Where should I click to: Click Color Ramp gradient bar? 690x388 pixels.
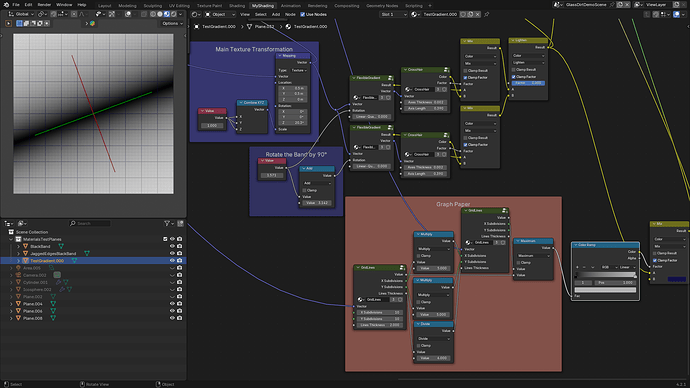click(x=605, y=275)
